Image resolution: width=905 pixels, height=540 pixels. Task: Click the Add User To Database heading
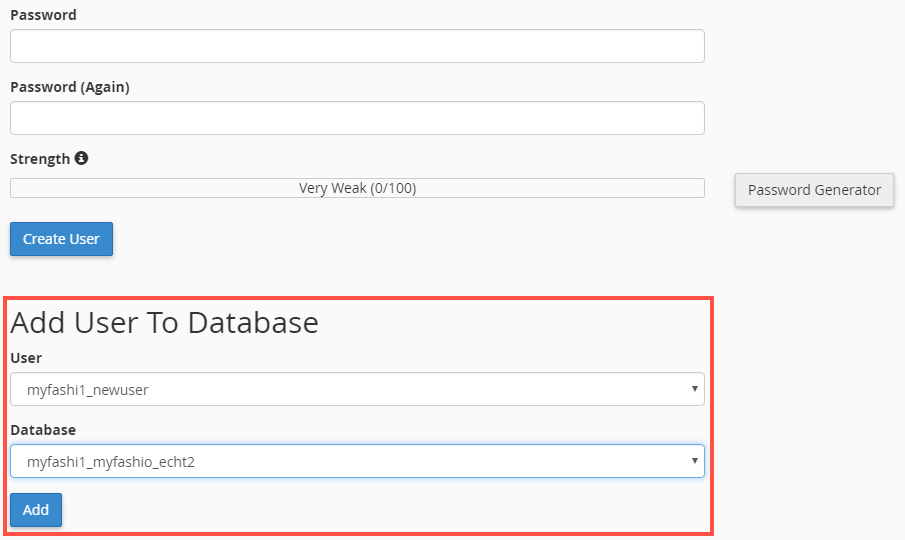coord(164,322)
